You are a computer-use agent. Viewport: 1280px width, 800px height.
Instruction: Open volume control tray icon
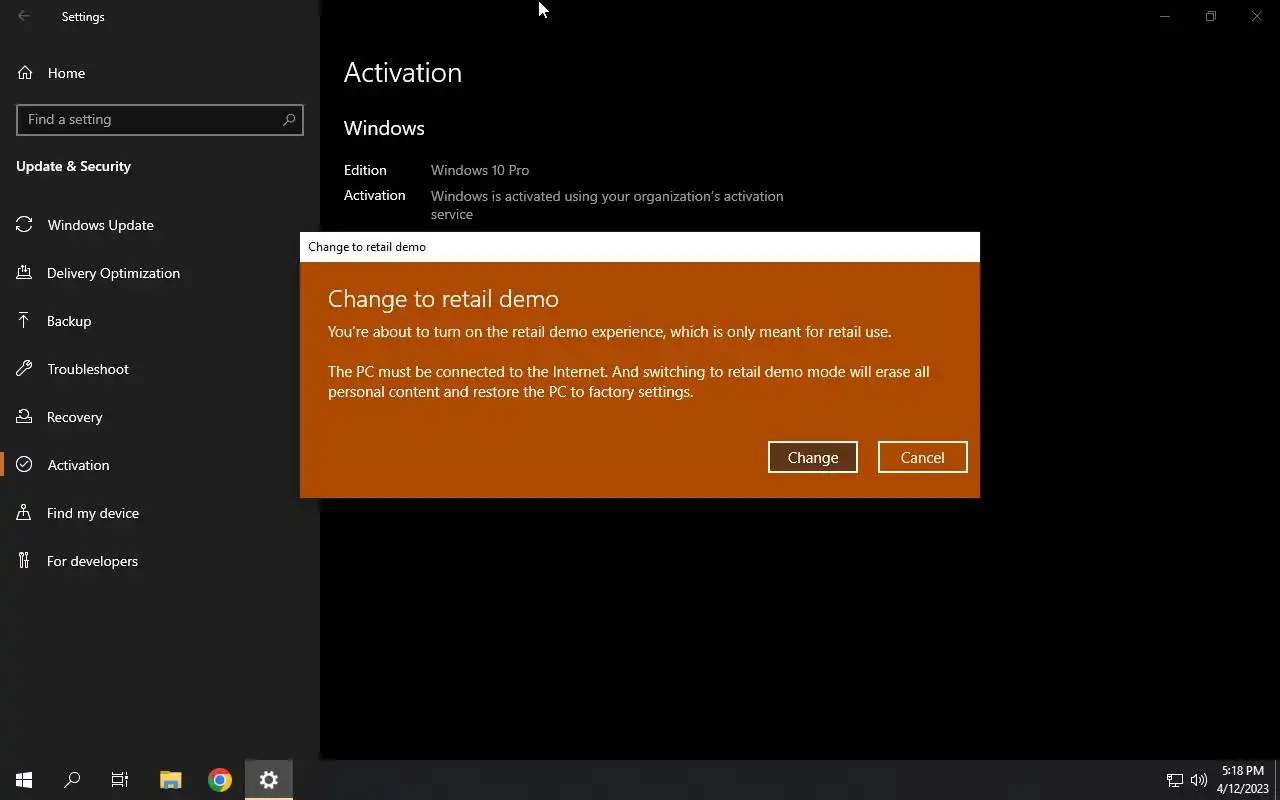1199,780
